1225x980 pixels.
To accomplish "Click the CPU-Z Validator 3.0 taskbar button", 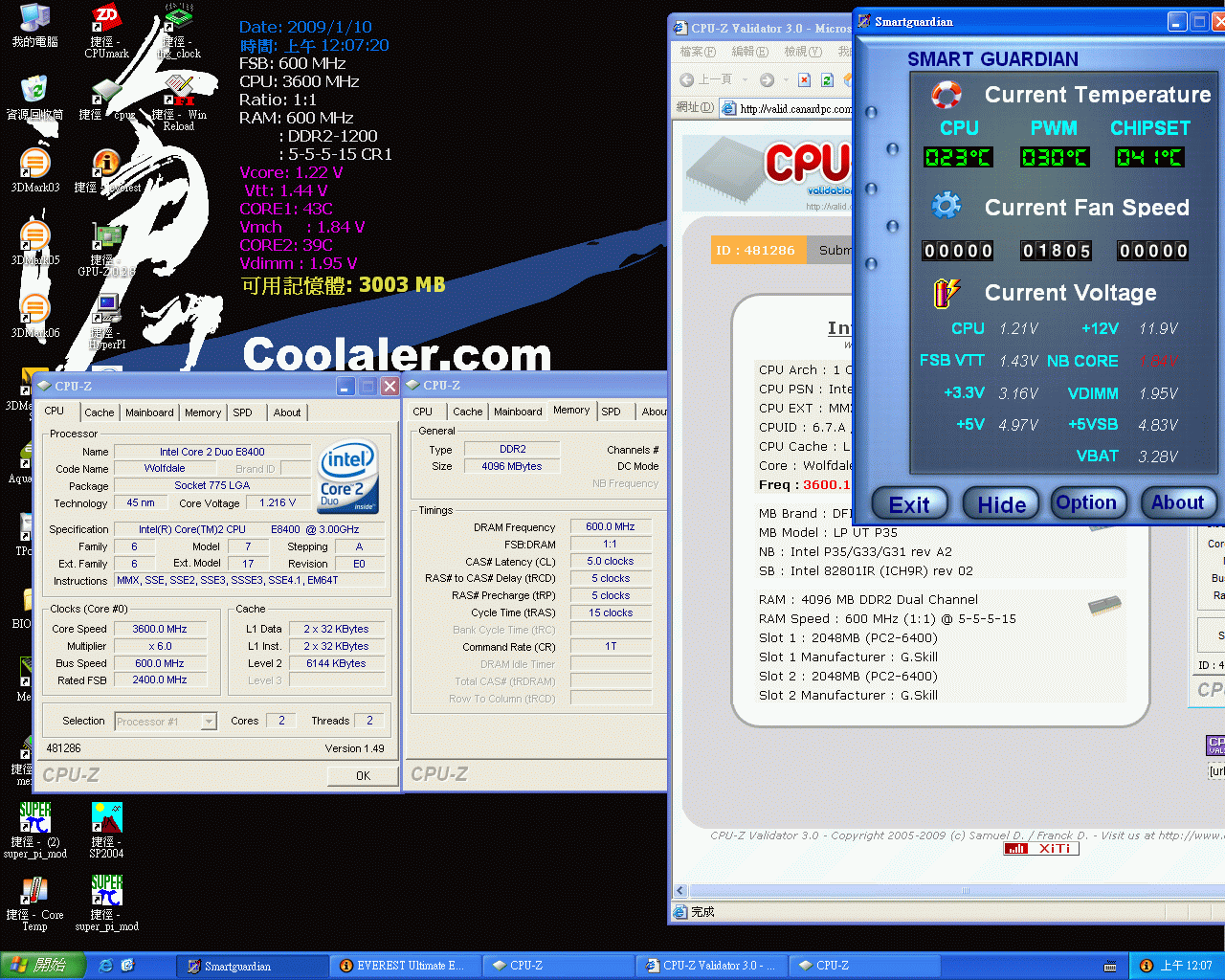I will click(x=712, y=966).
